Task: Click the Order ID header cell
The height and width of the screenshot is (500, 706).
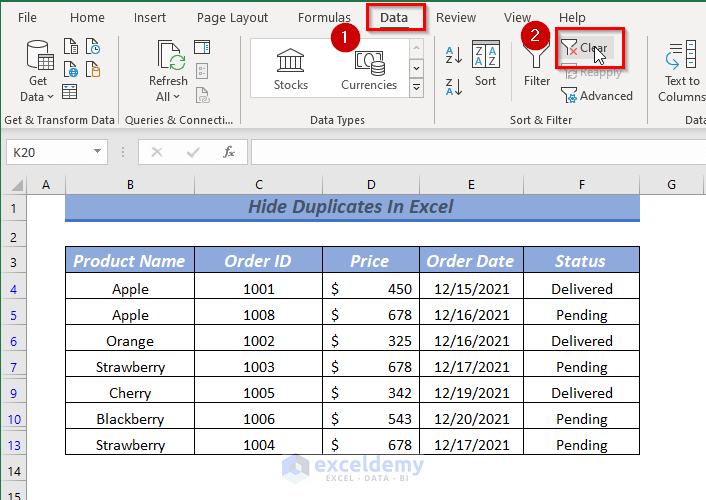Action: click(258, 260)
